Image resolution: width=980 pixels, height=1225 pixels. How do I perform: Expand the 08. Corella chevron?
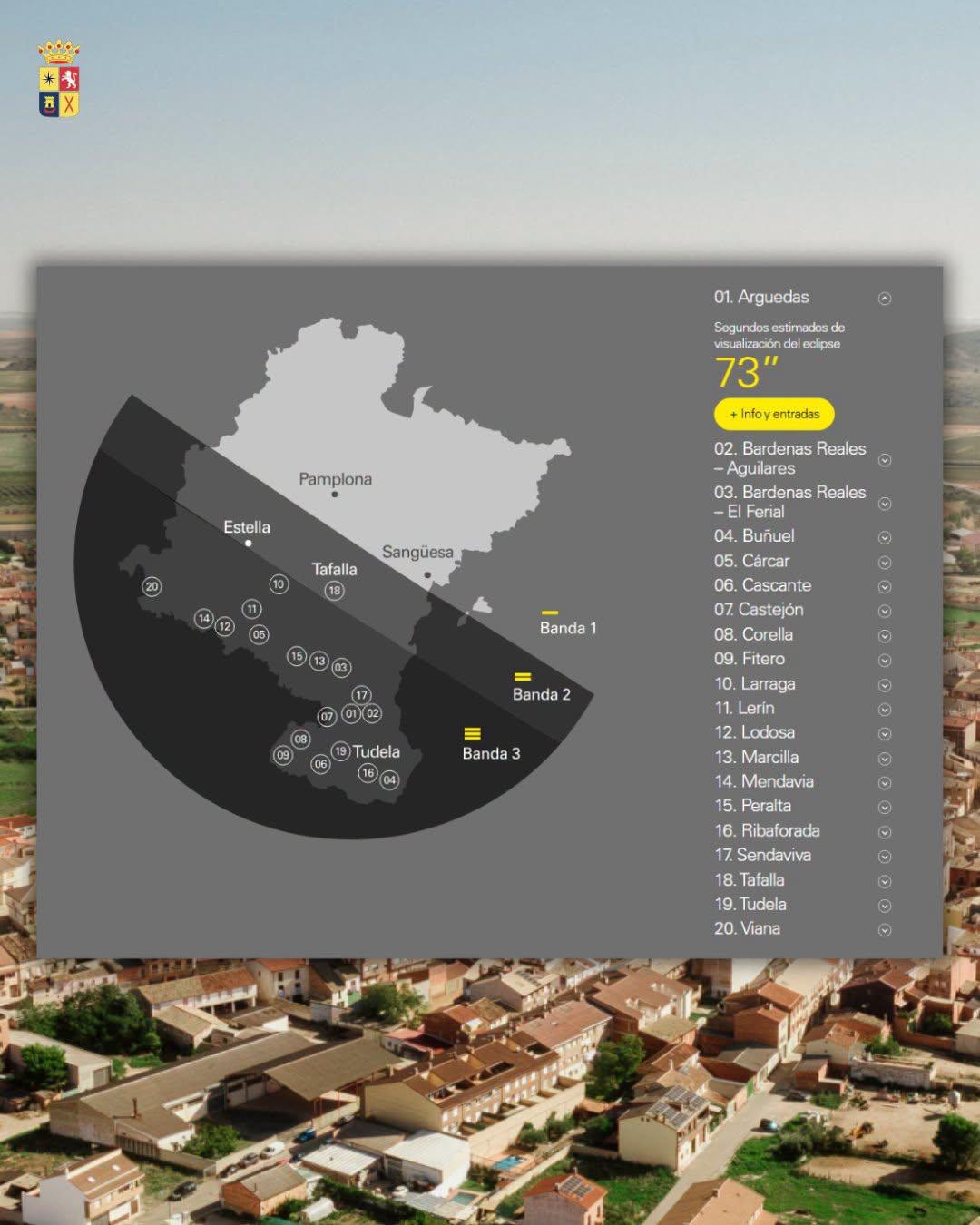point(885,636)
